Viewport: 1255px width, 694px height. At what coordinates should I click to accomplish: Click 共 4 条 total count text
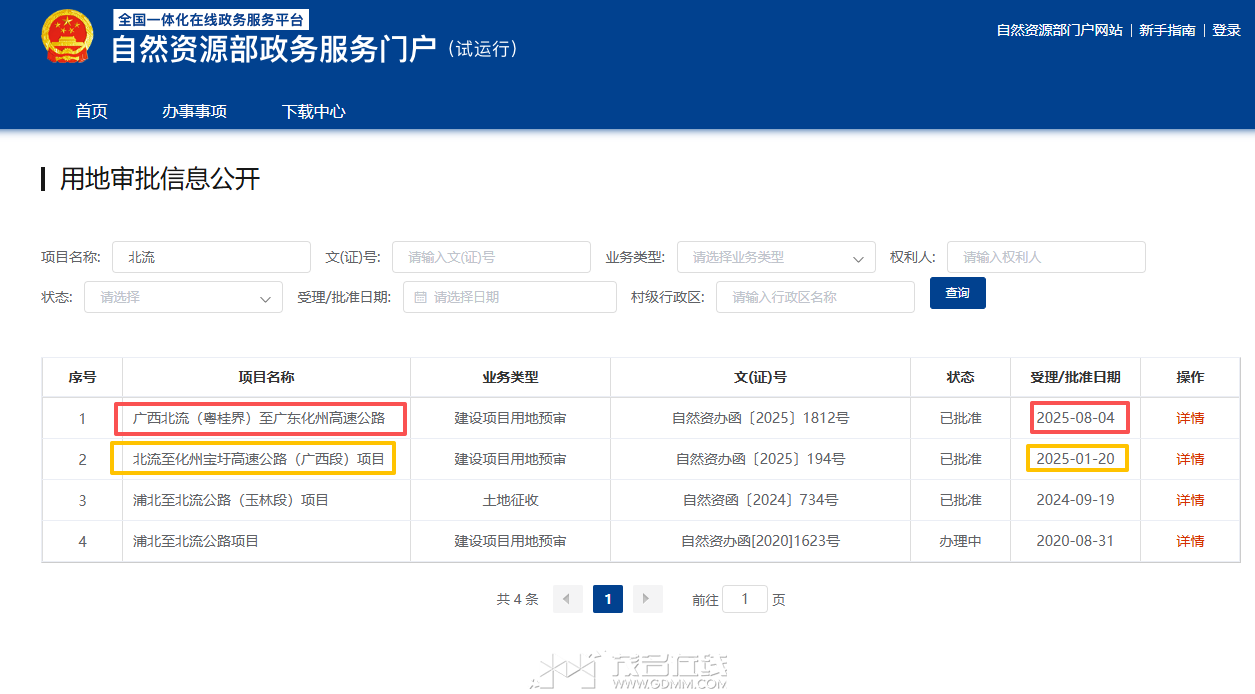click(517, 599)
